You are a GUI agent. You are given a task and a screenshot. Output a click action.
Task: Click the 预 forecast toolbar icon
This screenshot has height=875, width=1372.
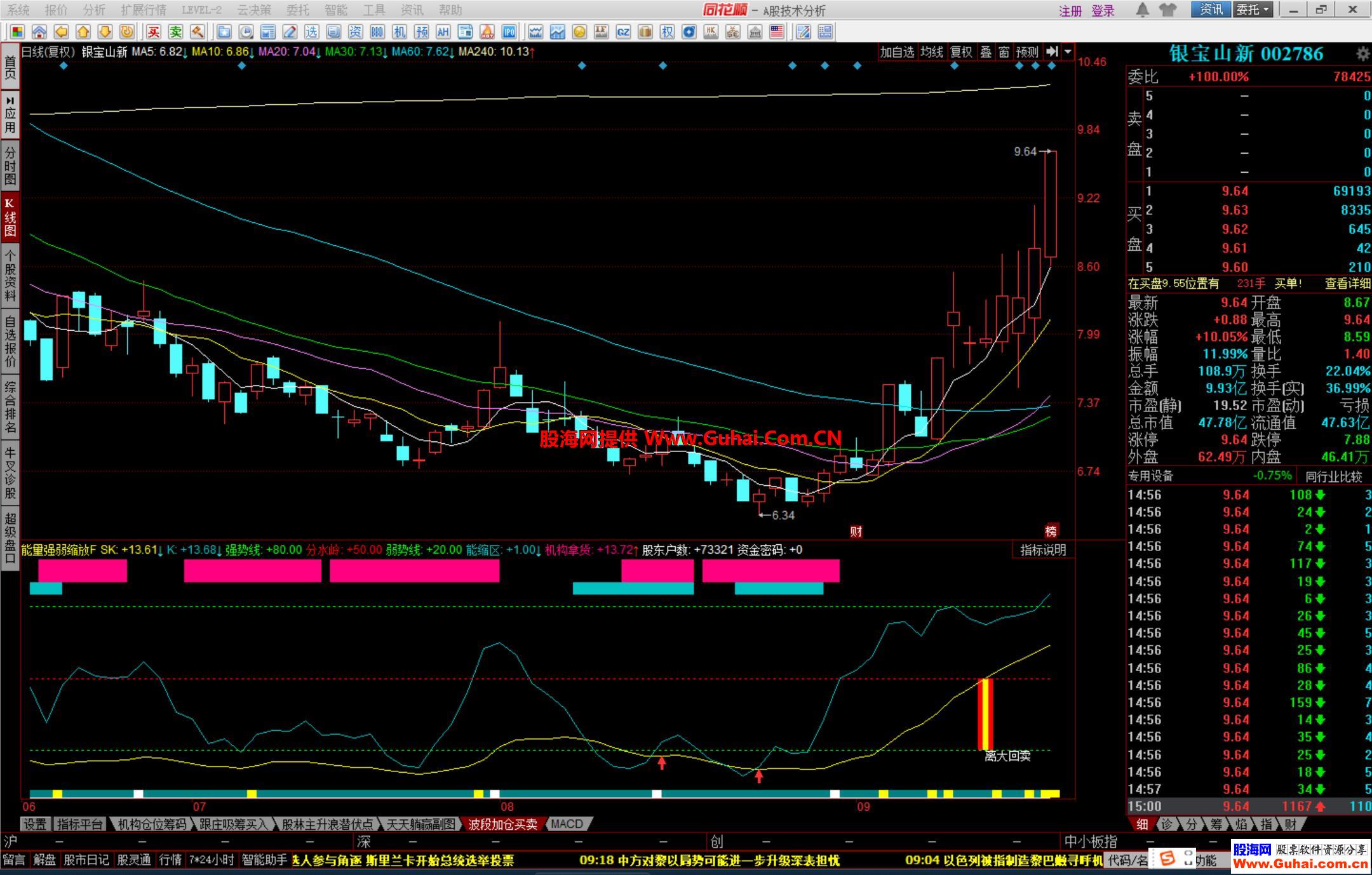pos(421,32)
